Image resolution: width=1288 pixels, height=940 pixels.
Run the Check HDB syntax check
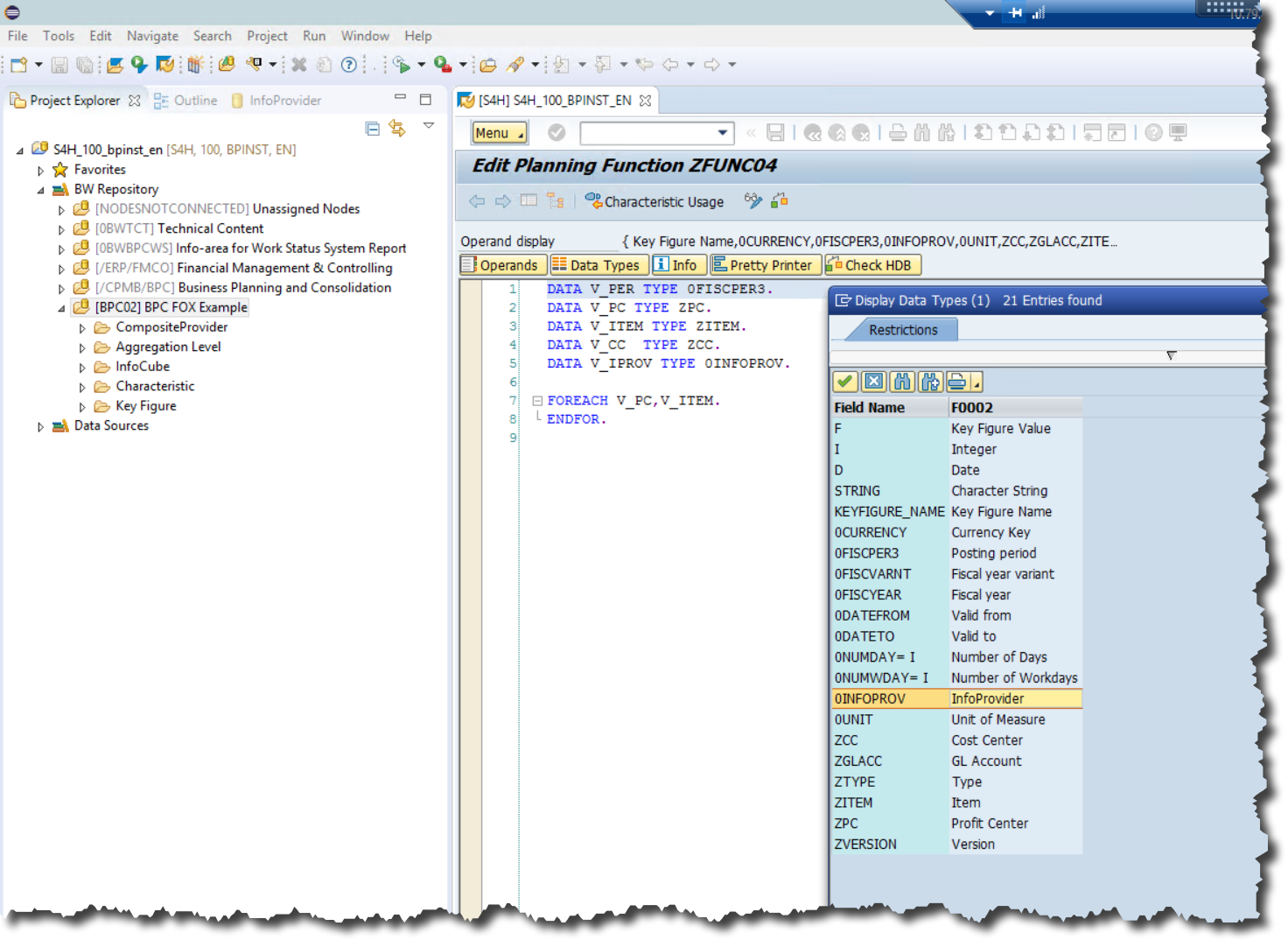click(x=872, y=264)
